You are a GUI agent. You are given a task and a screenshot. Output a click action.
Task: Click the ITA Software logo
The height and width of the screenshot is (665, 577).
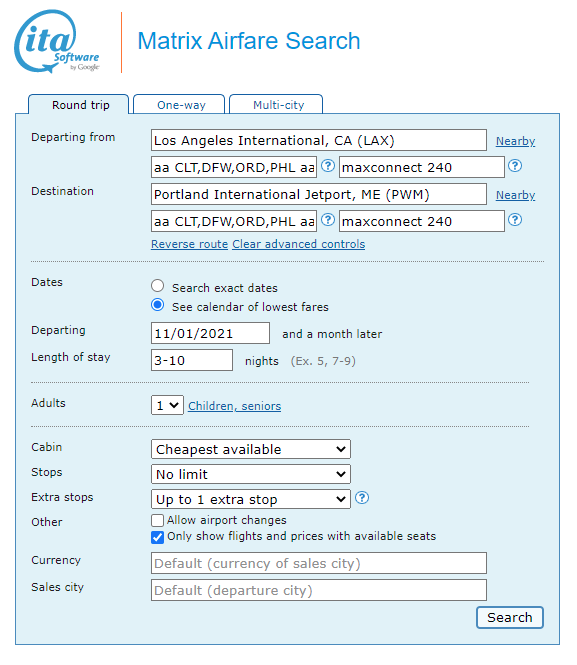point(57,42)
